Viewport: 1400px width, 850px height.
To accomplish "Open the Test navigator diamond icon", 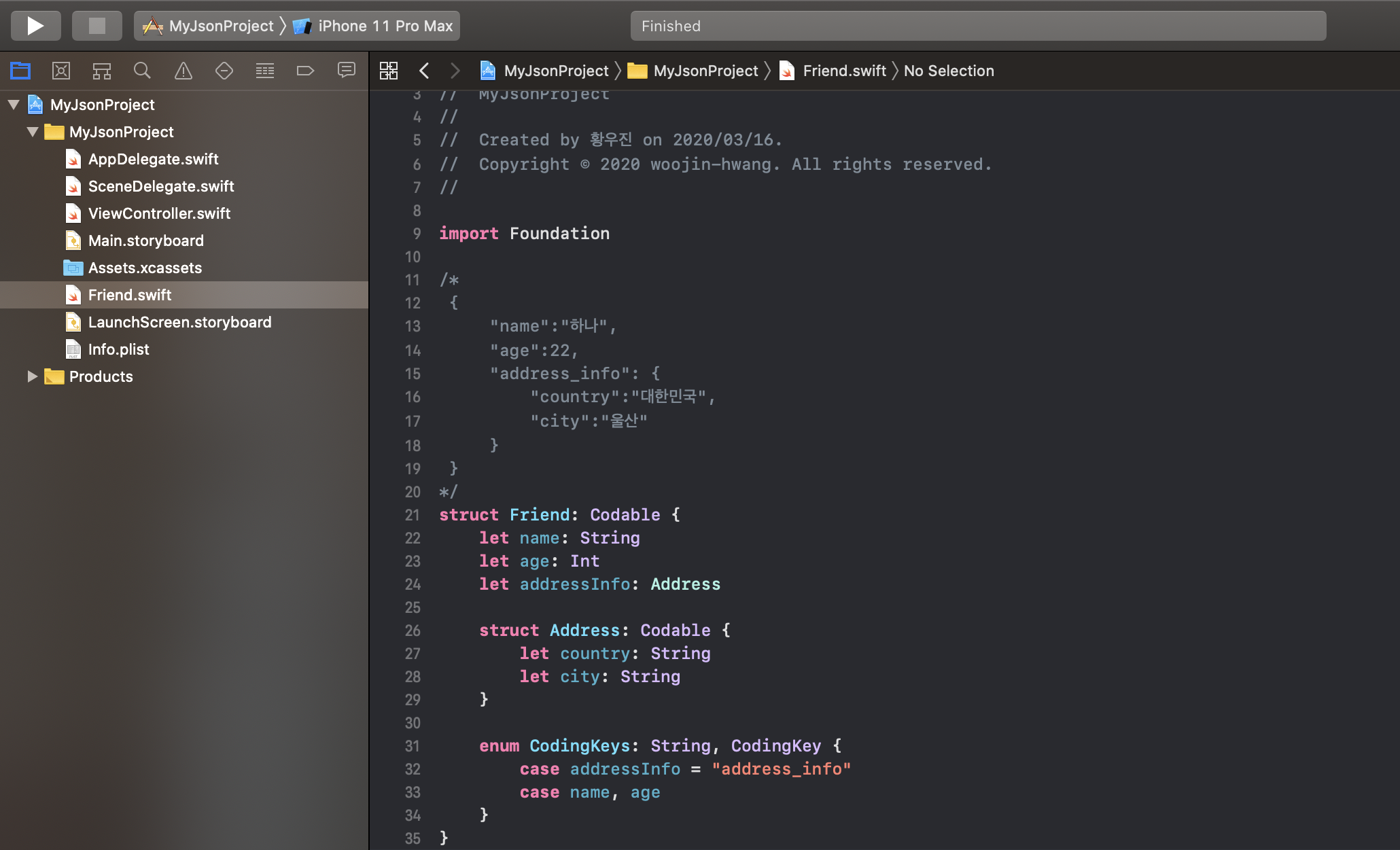I will (x=224, y=70).
